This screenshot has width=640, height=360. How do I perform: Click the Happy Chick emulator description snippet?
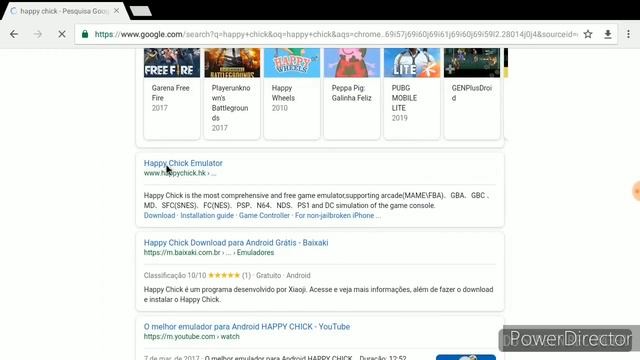pos(317,200)
